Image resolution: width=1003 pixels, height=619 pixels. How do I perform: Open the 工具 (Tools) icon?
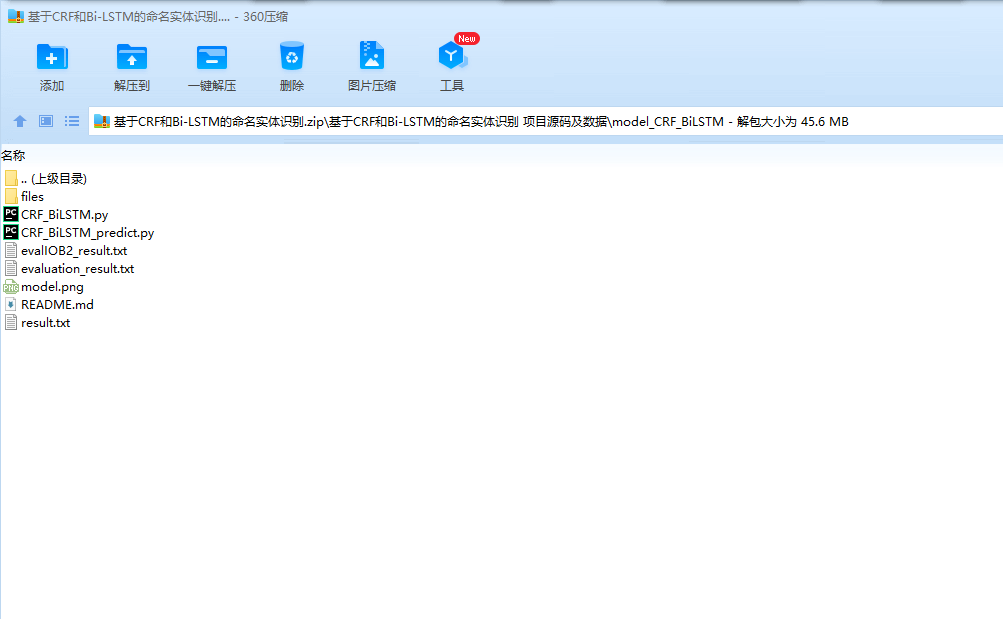pyautogui.click(x=452, y=56)
